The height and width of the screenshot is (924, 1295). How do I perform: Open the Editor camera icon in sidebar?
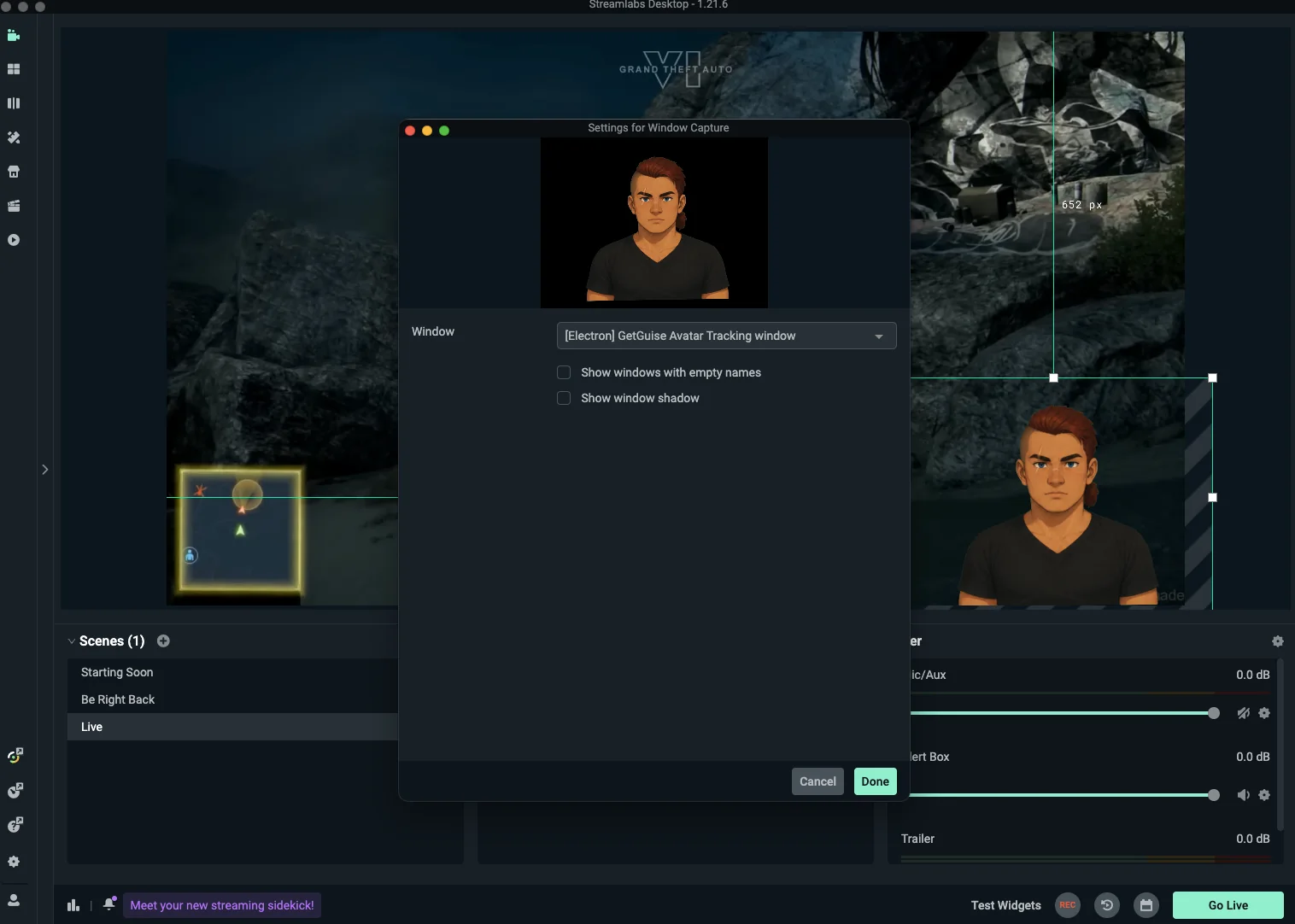[14, 35]
